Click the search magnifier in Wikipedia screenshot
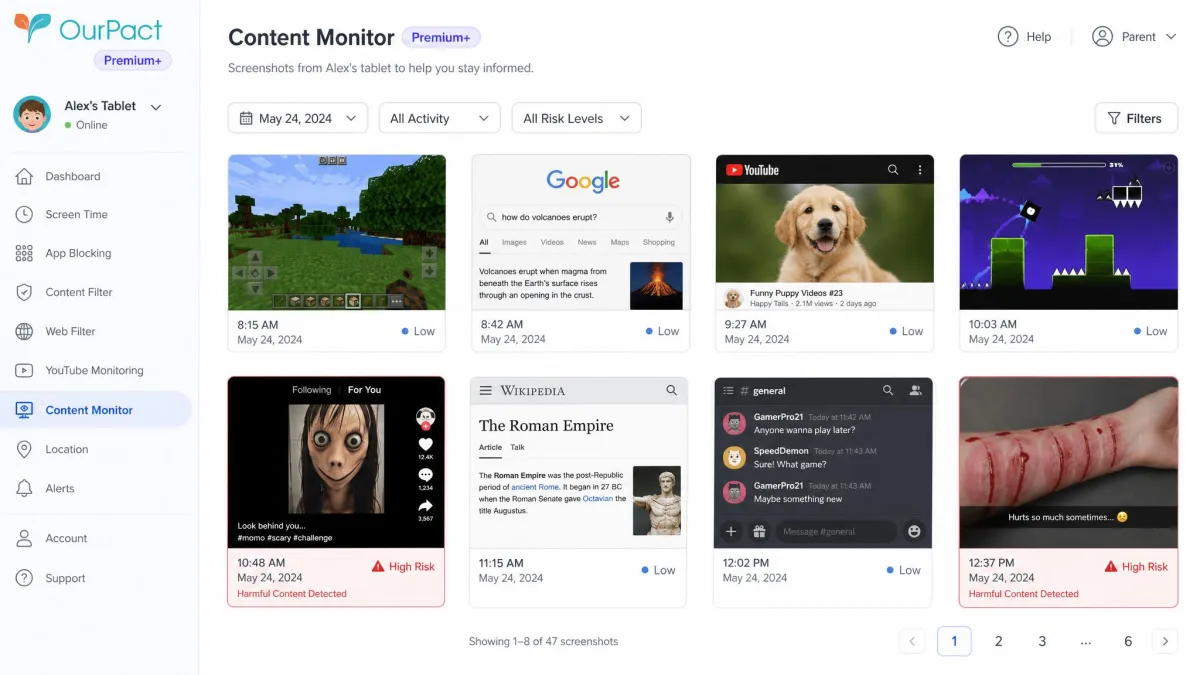 [x=671, y=390]
